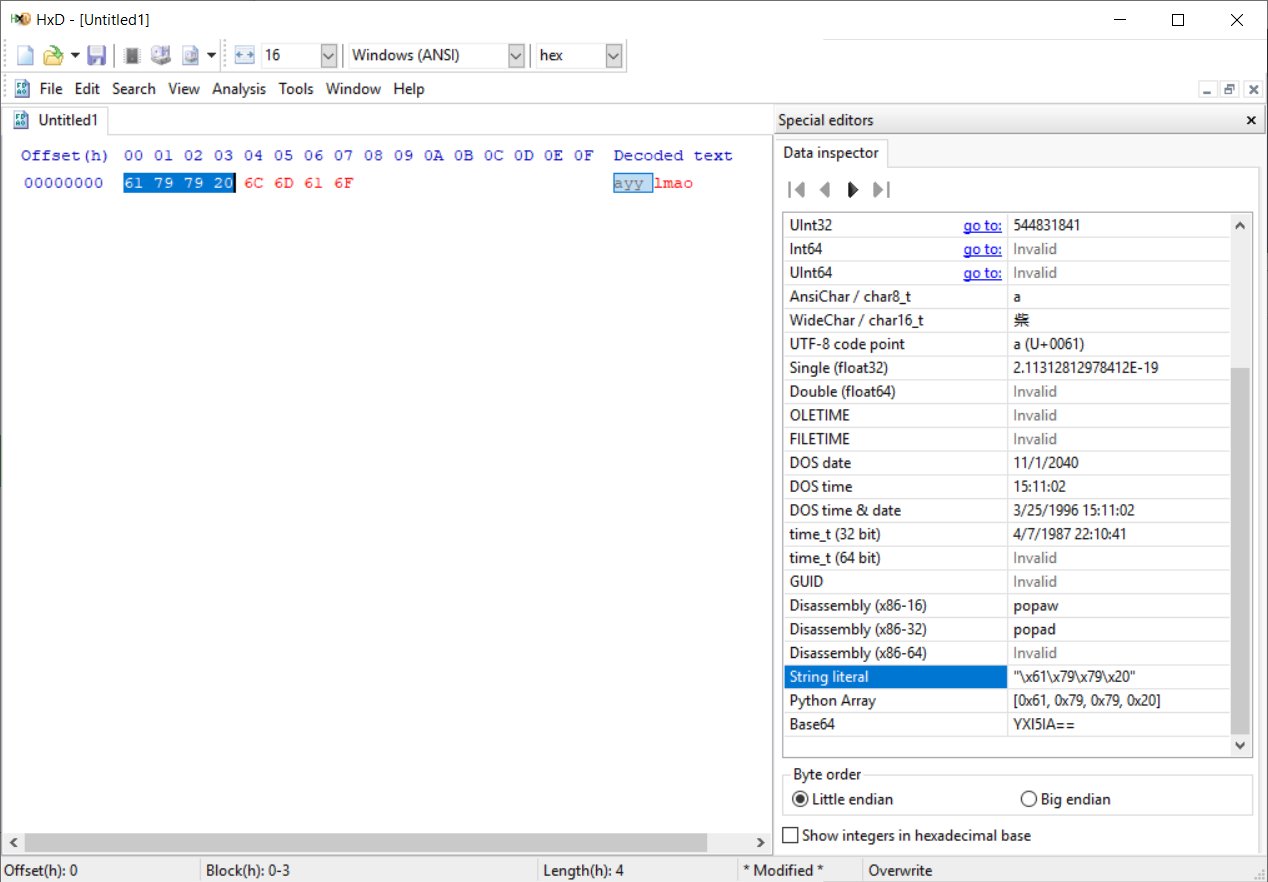Open main memory (RAM) for editing
The width and height of the screenshot is (1268, 882).
(x=131, y=55)
